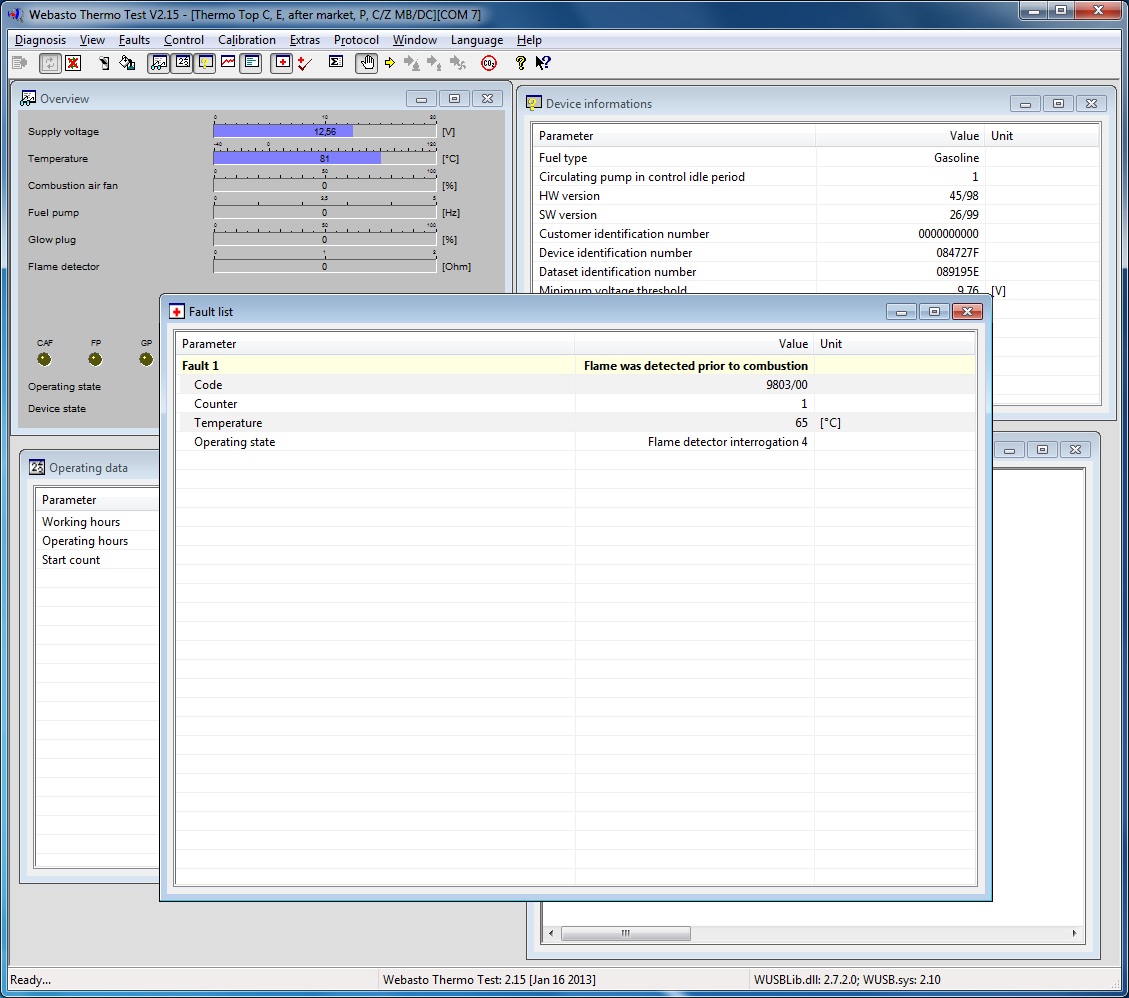
Task: Click Value header in Device informations
Action: [900, 136]
